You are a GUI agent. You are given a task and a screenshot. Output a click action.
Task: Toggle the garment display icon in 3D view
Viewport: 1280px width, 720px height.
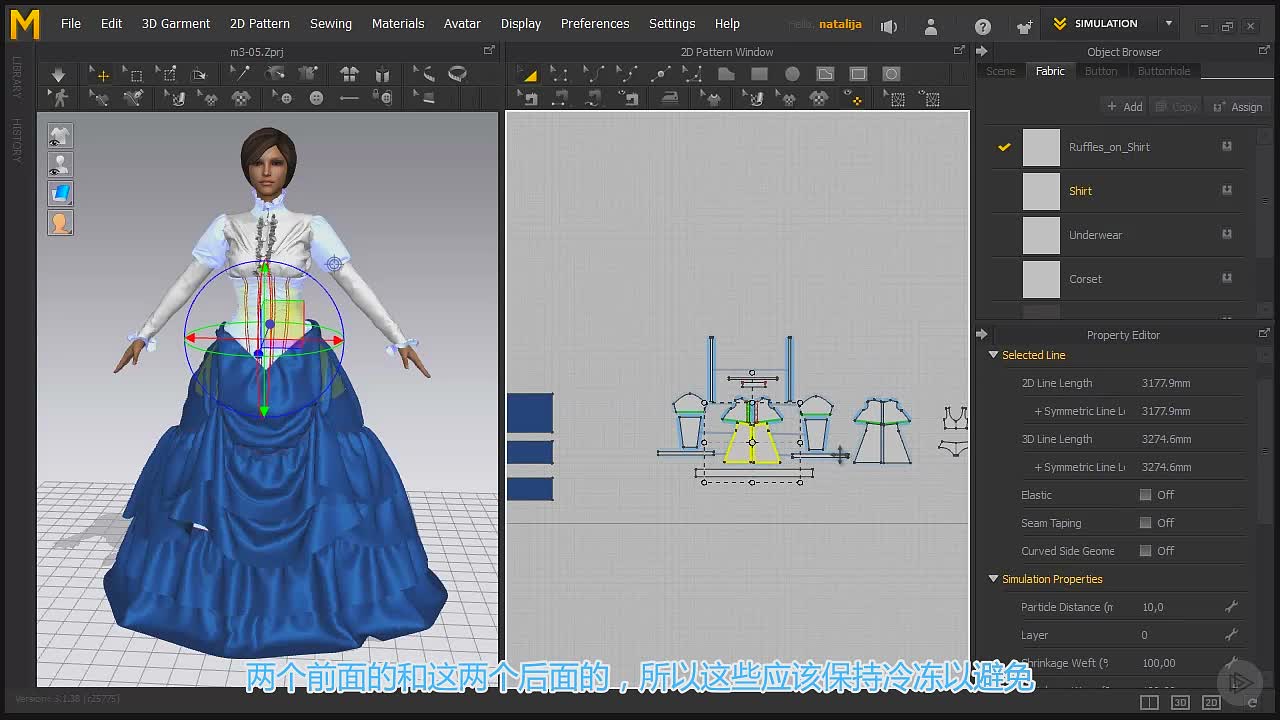60,135
